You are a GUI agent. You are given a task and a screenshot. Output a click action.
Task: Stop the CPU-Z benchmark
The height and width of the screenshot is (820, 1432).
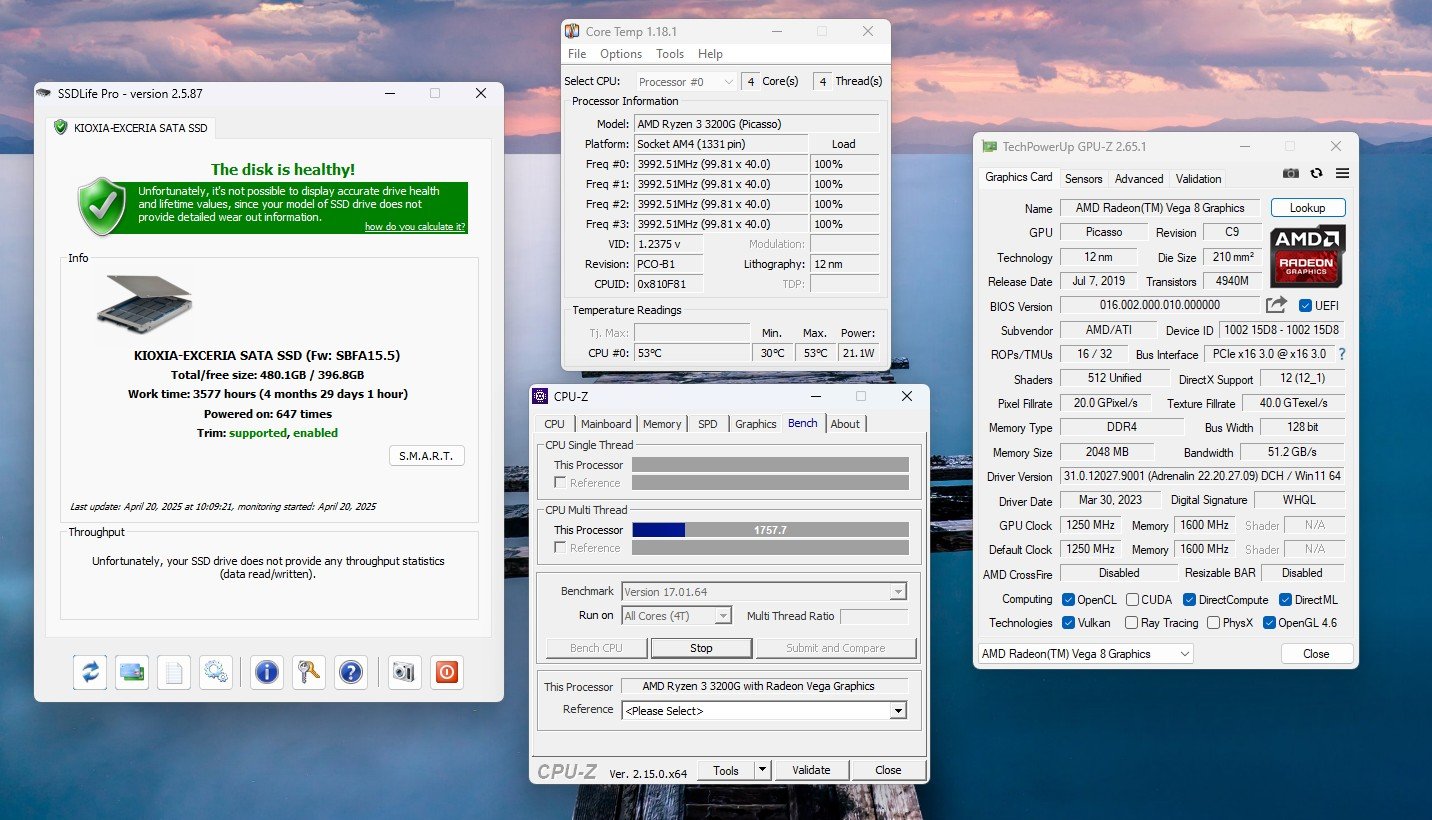pyautogui.click(x=701, y=648)
